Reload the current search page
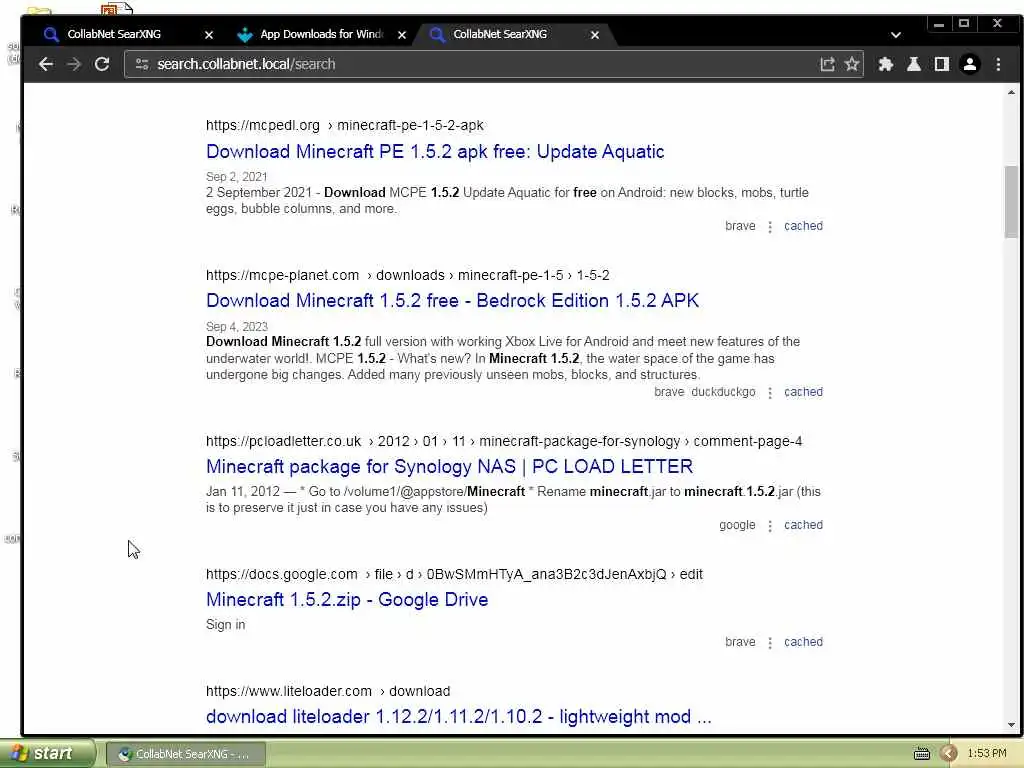This screenshot has width=1024, height=768. (x=102, y=64)
